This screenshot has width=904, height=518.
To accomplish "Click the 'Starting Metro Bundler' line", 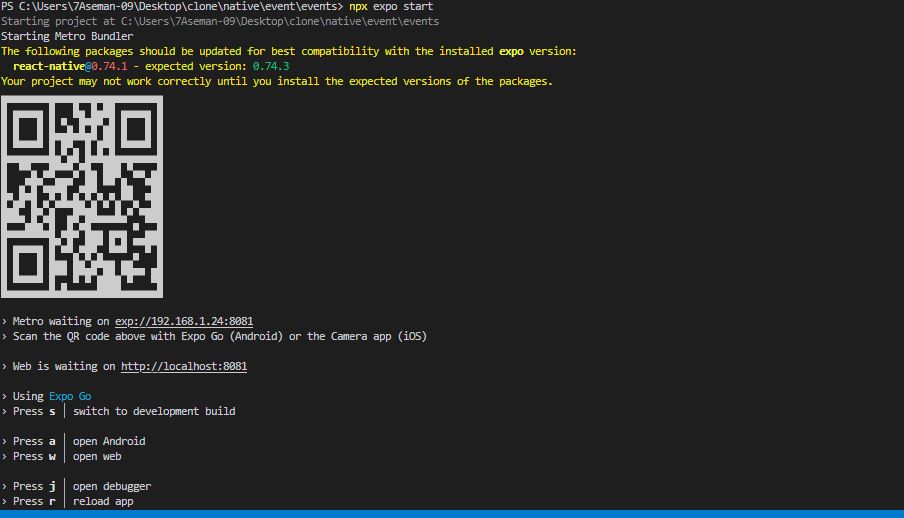I will (x=67, y=36).
